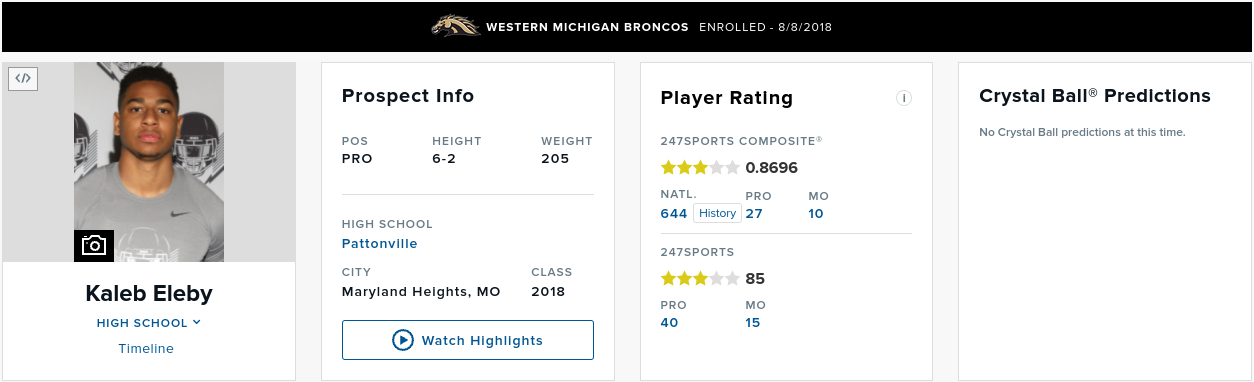Click national rank 644
The width and height of the screenshot is (1254, 382).
[x=674, y=213]
